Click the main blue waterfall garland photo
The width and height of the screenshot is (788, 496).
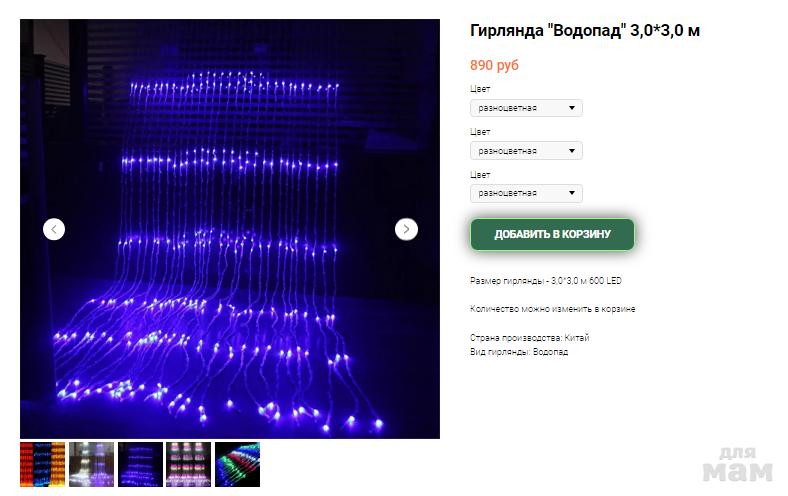(x=230, y=229)
